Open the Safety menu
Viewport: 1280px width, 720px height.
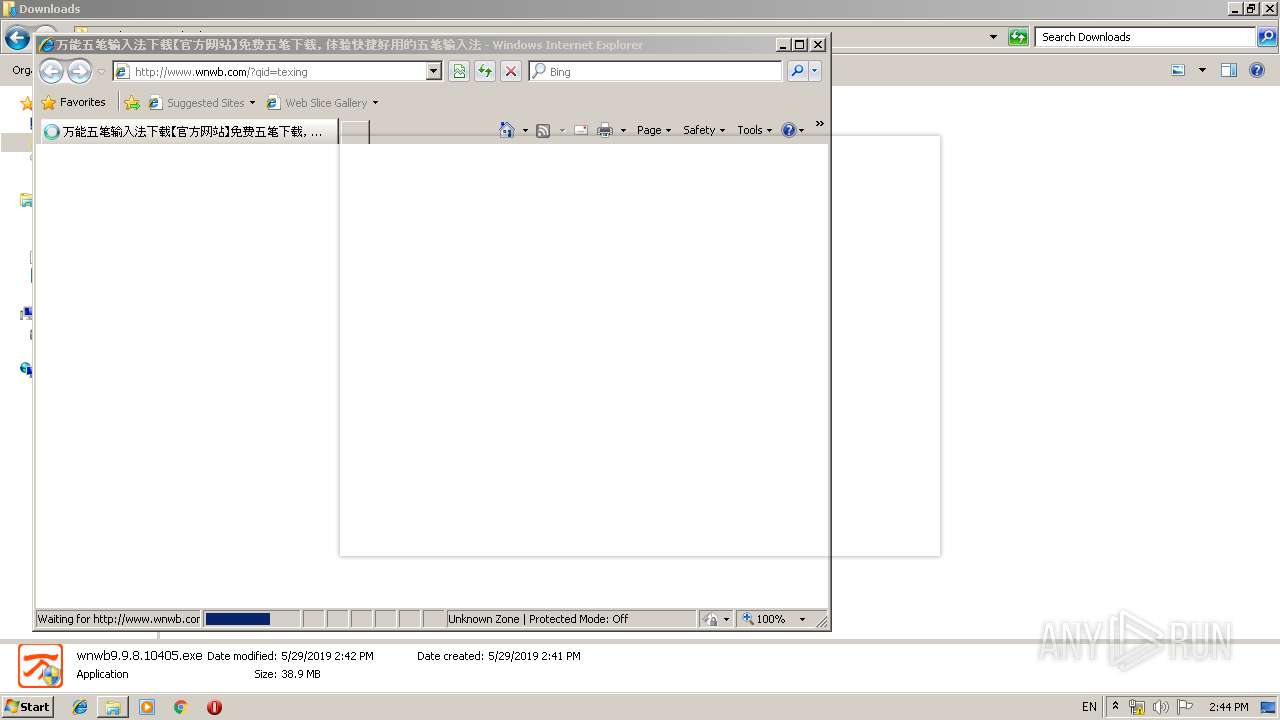pos(704,130)
